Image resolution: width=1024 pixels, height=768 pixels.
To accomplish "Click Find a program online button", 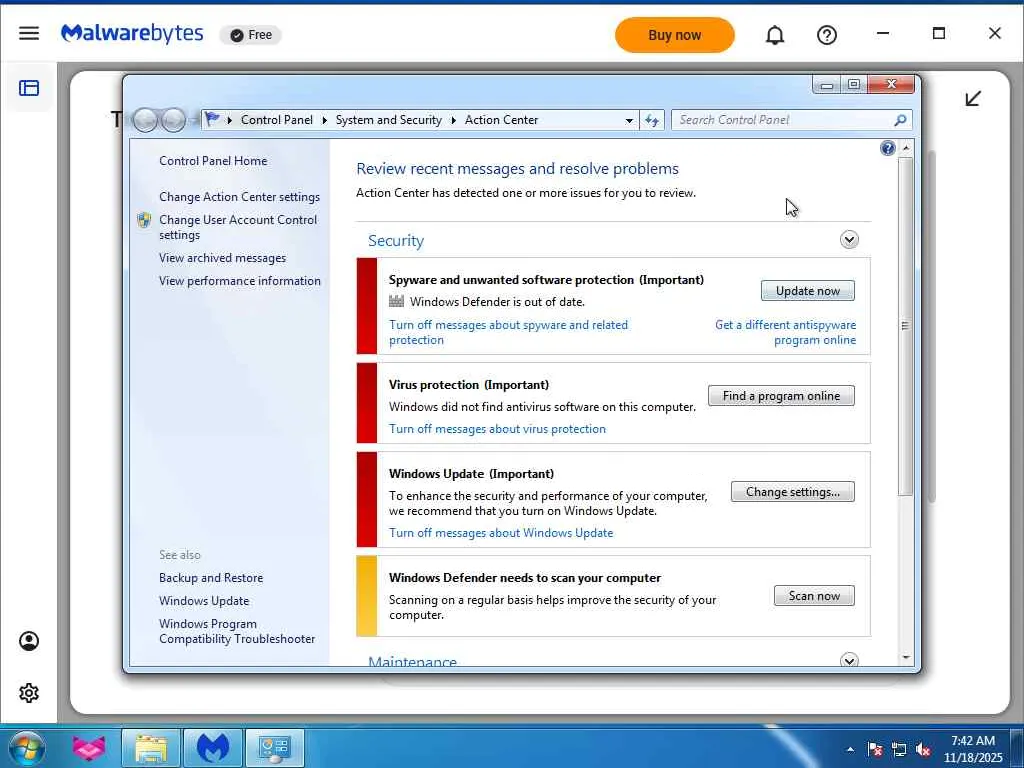I will 781,396.
